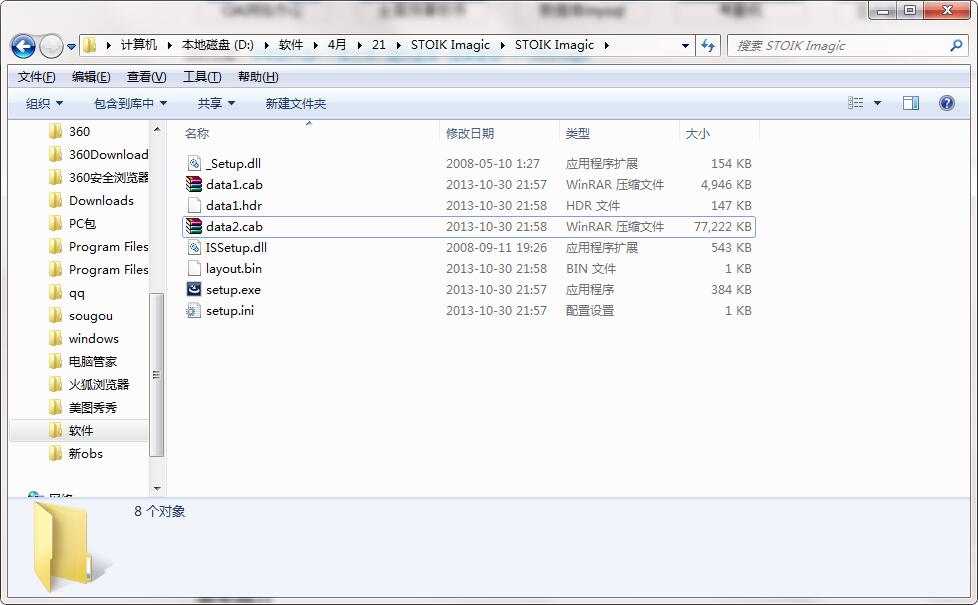Click the 4,946 KB size cell
The image size is (978, 605).
(725, 185)
